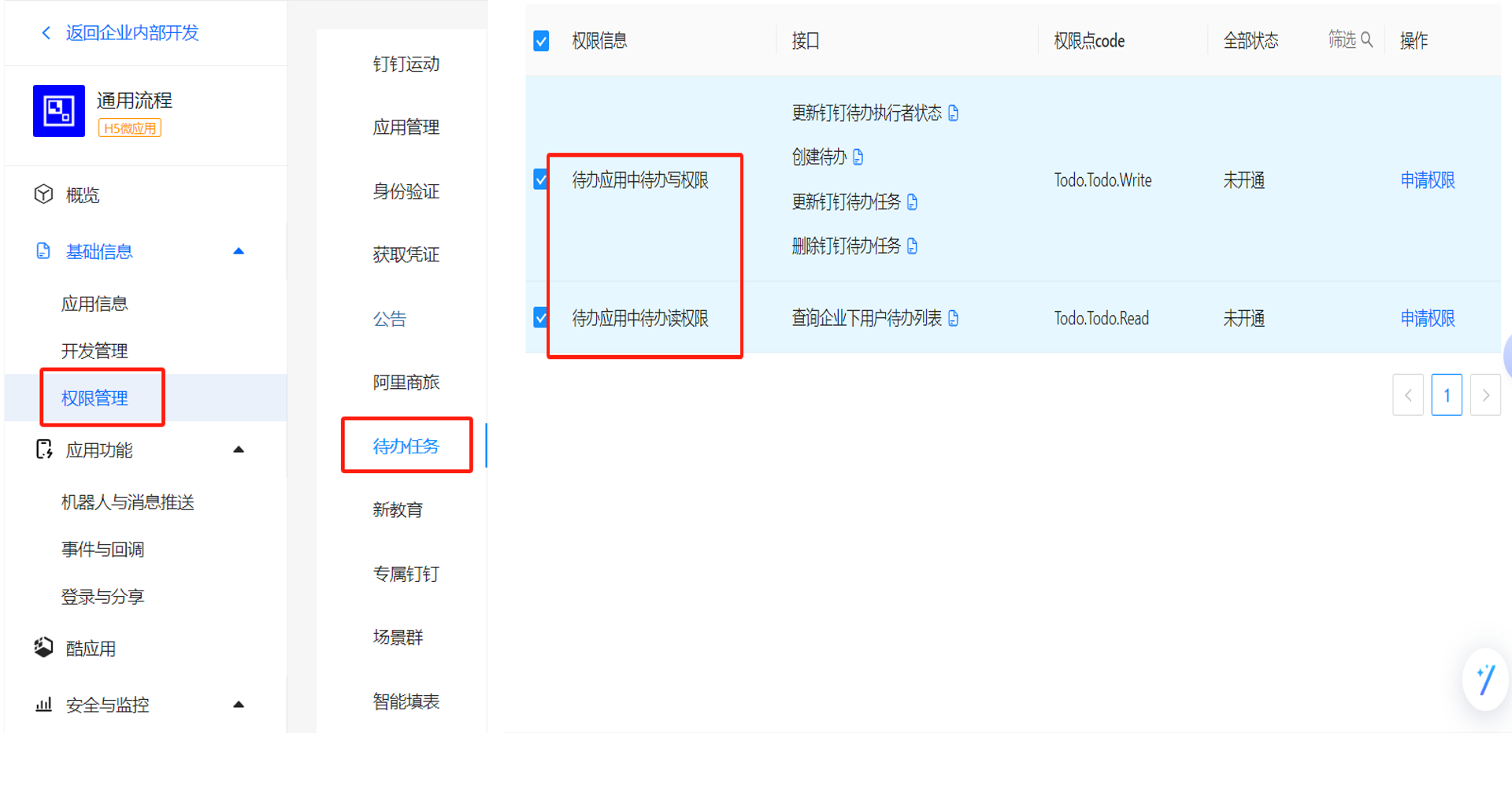
Task: Select 场景群 permission category
Action: 398,637
